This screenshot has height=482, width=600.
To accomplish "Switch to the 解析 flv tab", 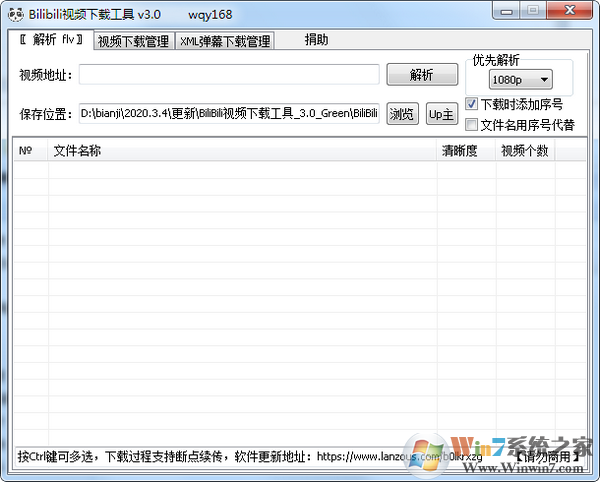I will [51, 39].
